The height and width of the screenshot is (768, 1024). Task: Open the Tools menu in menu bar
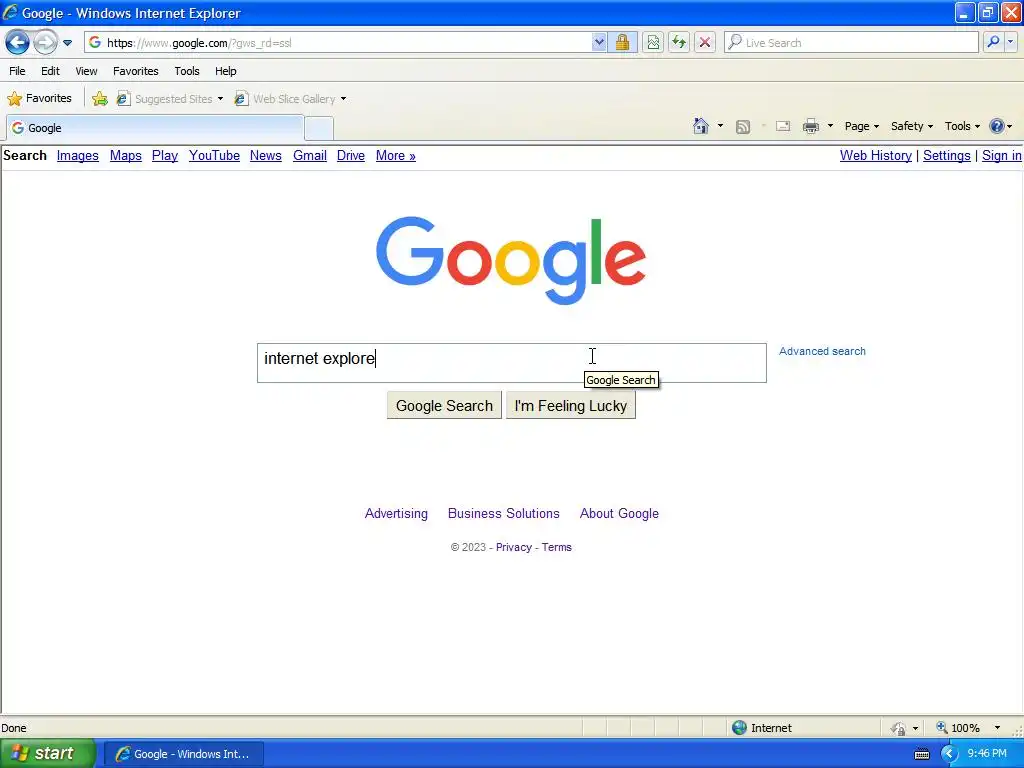tap(187, 71)
